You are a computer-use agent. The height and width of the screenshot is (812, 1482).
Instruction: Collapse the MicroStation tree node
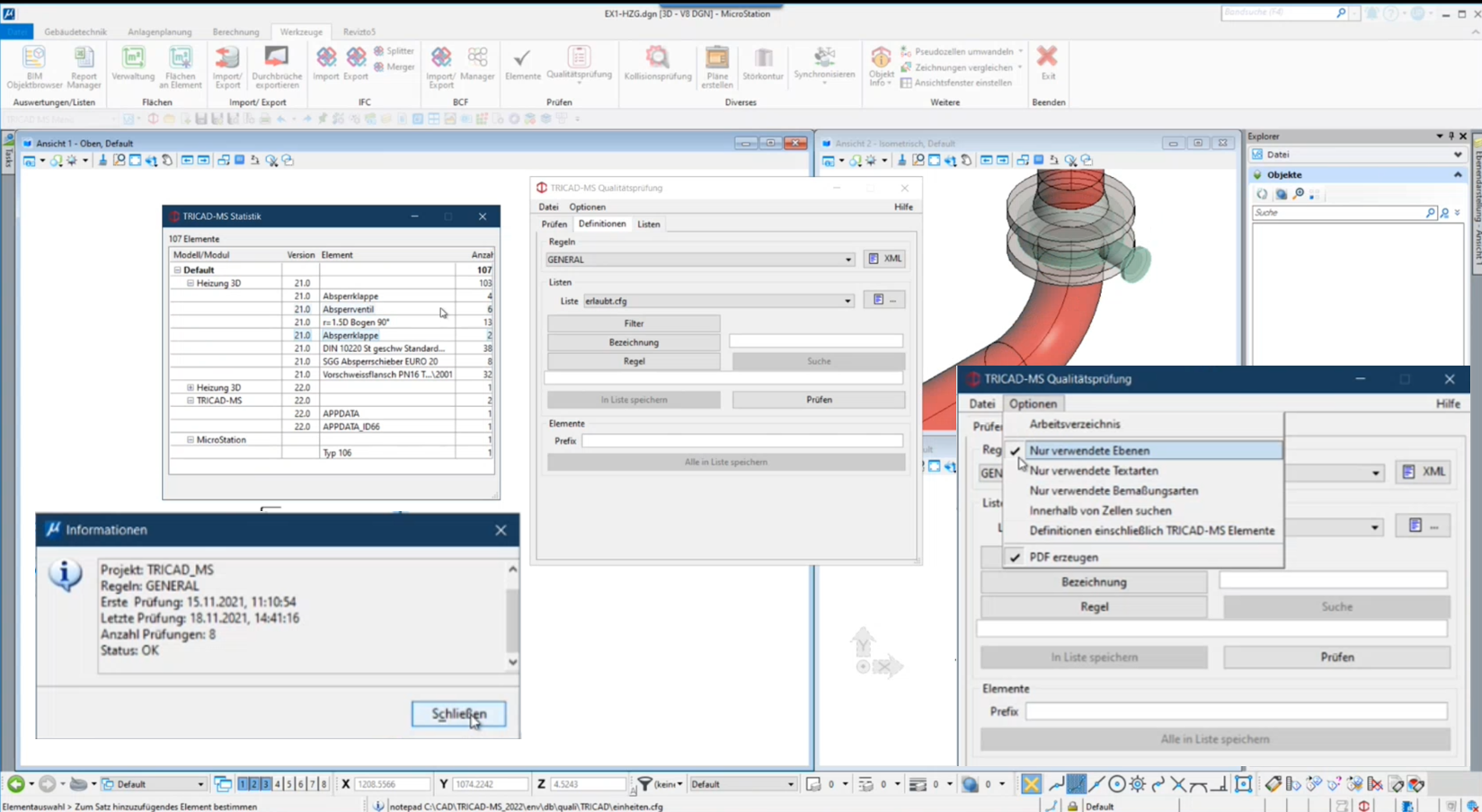pyautogui.click(x=191, y=440)
